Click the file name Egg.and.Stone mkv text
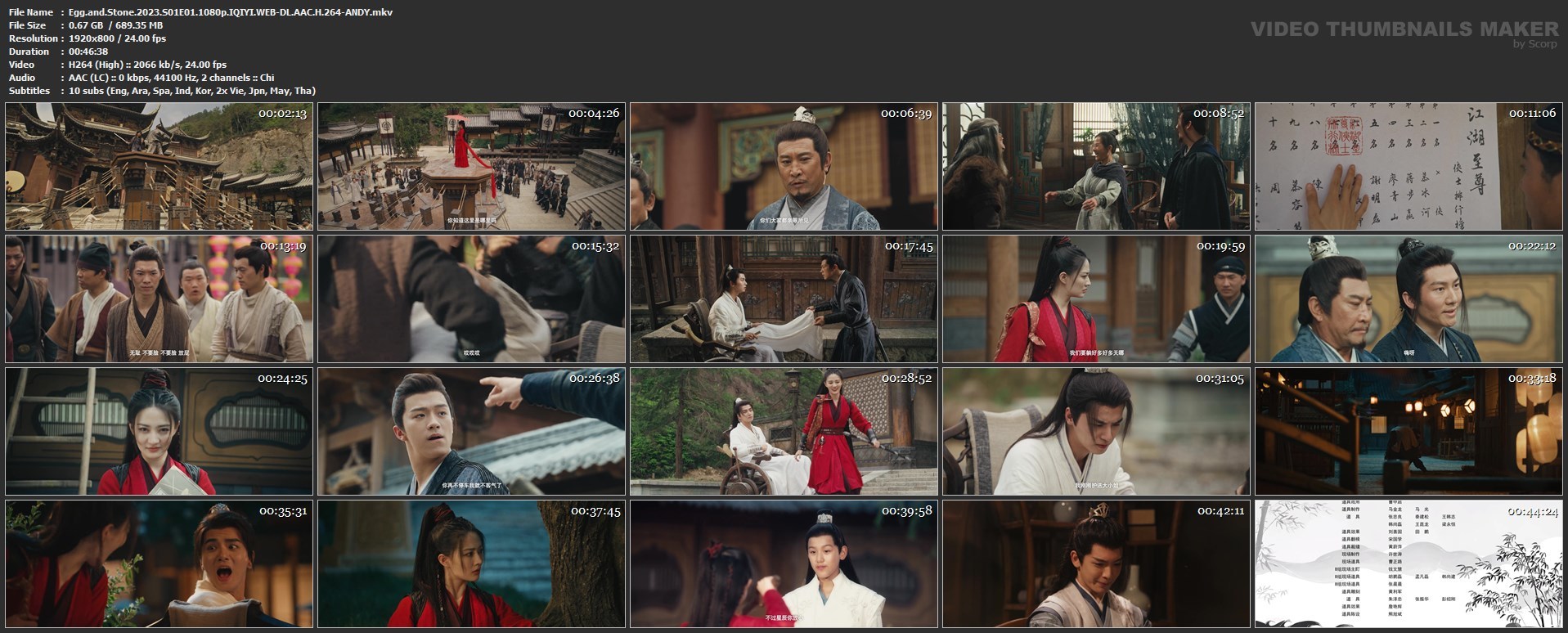This screenshot has height=633, width=1568. [x=231, y=12]
